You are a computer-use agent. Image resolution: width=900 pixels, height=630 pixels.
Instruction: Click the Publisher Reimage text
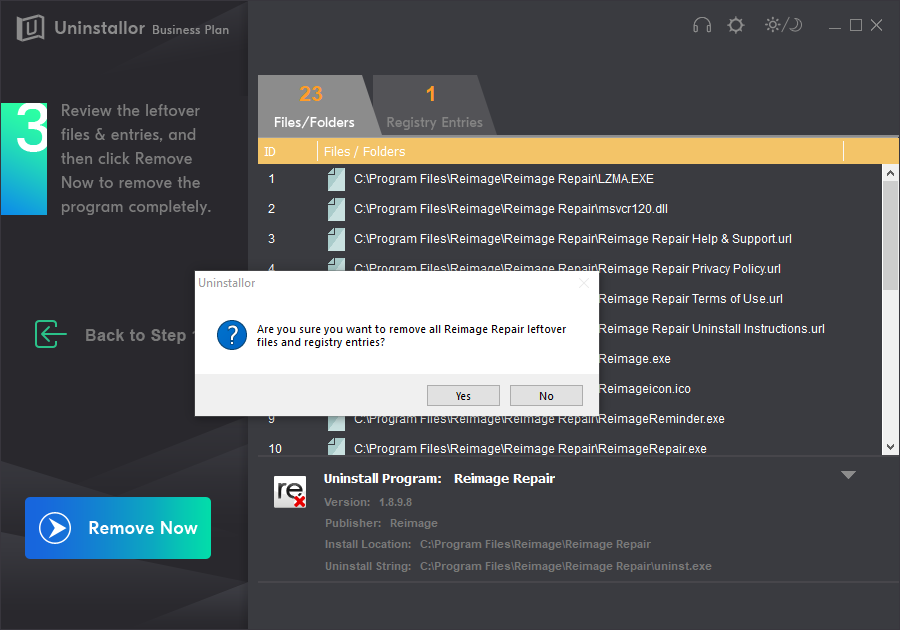click(381, 523)
